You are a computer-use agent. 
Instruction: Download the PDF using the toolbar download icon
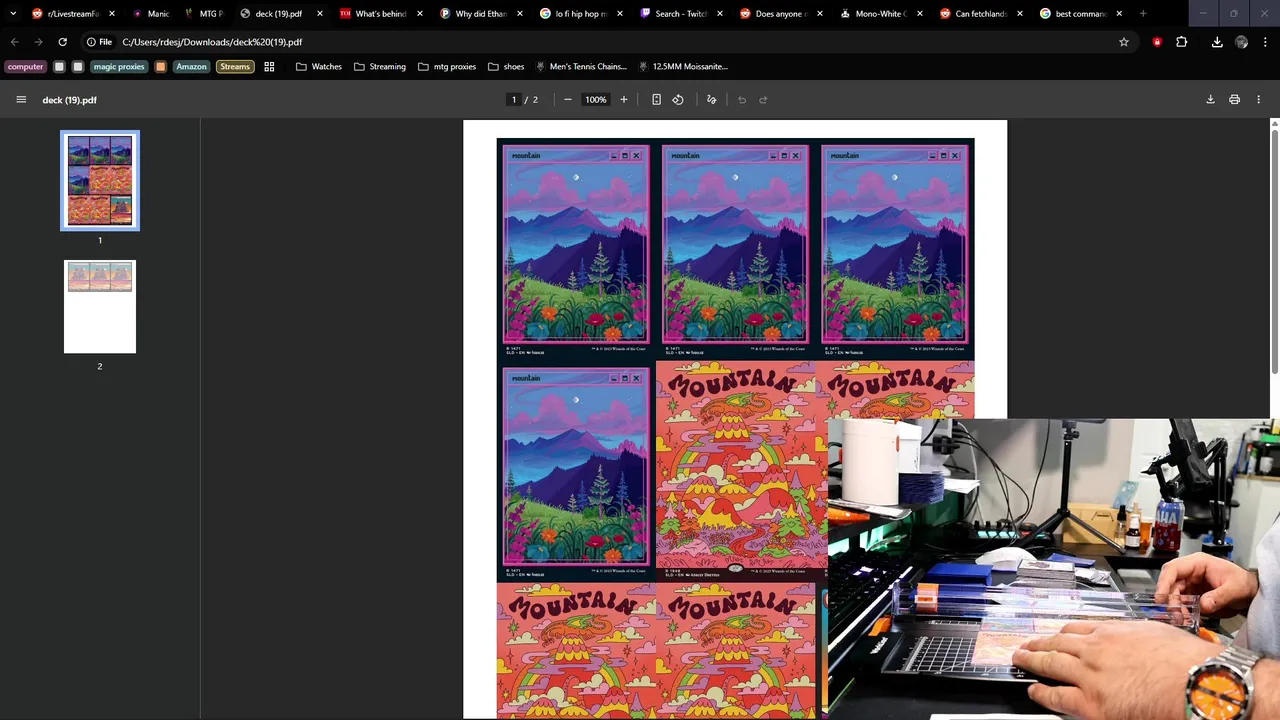(x=1210, y=100)
